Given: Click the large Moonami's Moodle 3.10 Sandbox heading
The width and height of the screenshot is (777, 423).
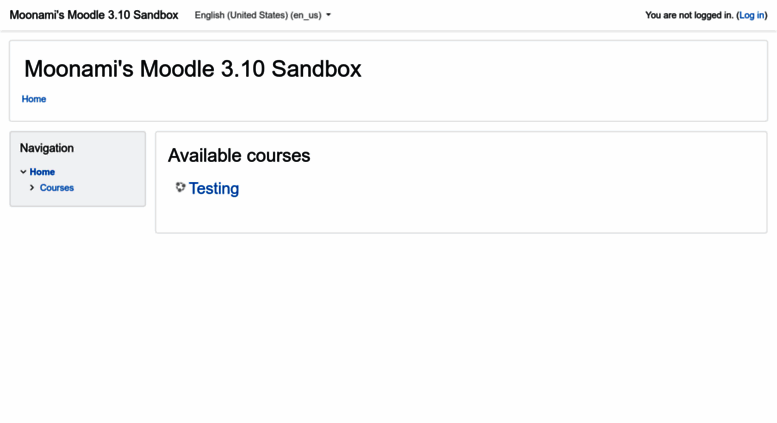Looking at the screenshot, I should click(192, 69).
